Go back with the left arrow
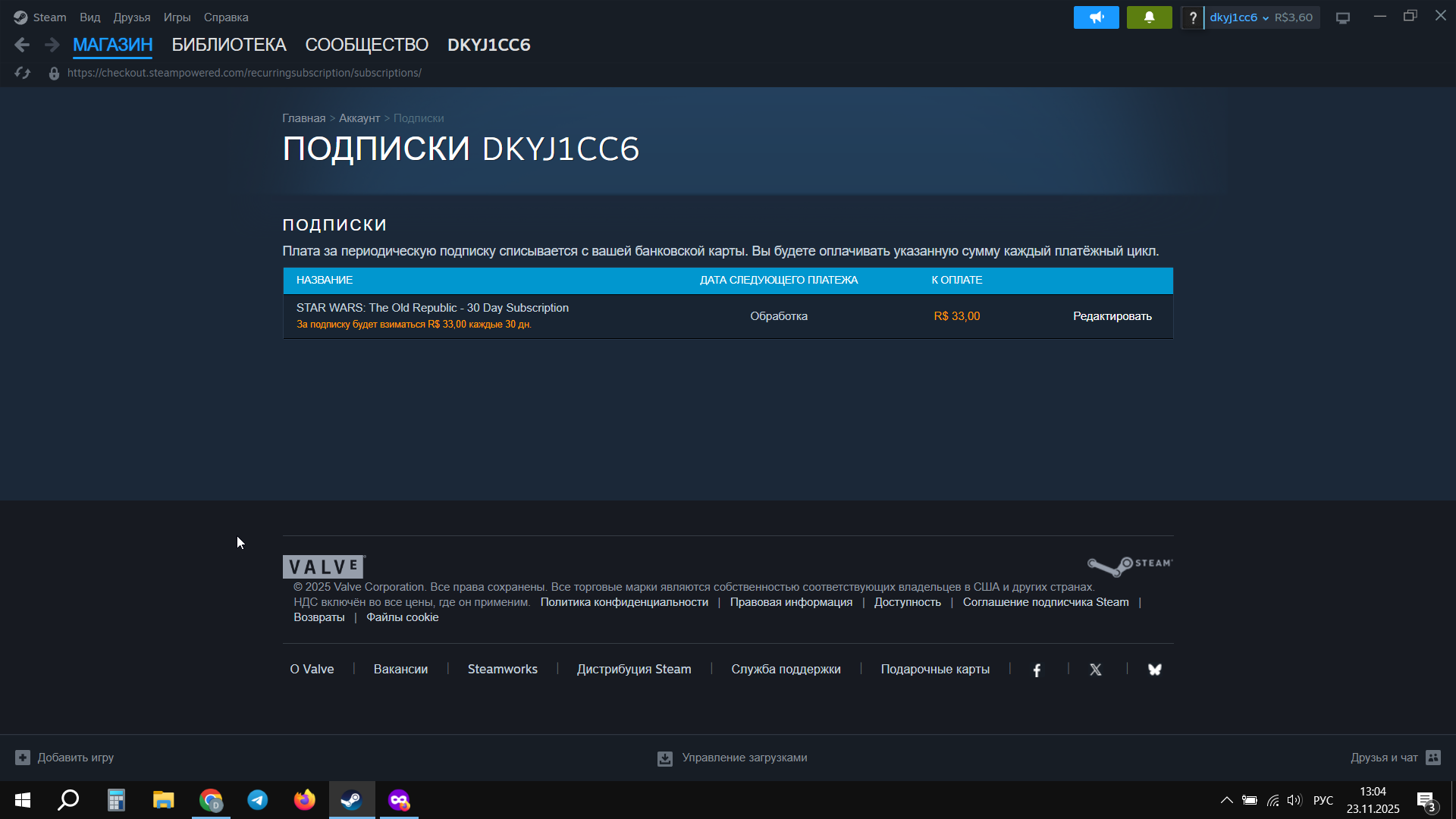This screenshot has height=819, width=1456. (x=22, y=45)
